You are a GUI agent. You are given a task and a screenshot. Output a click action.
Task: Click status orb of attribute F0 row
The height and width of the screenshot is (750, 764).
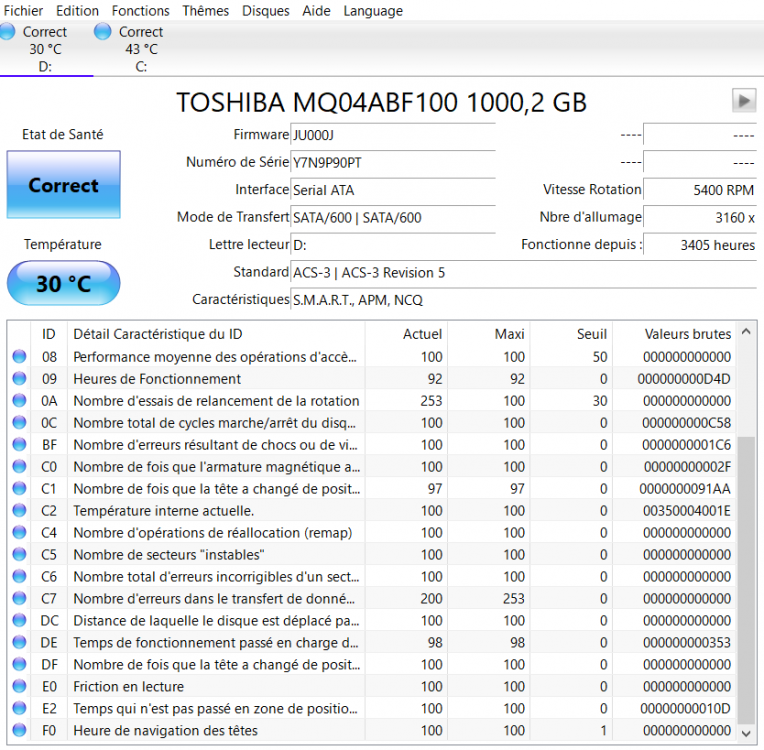point(19,730)
